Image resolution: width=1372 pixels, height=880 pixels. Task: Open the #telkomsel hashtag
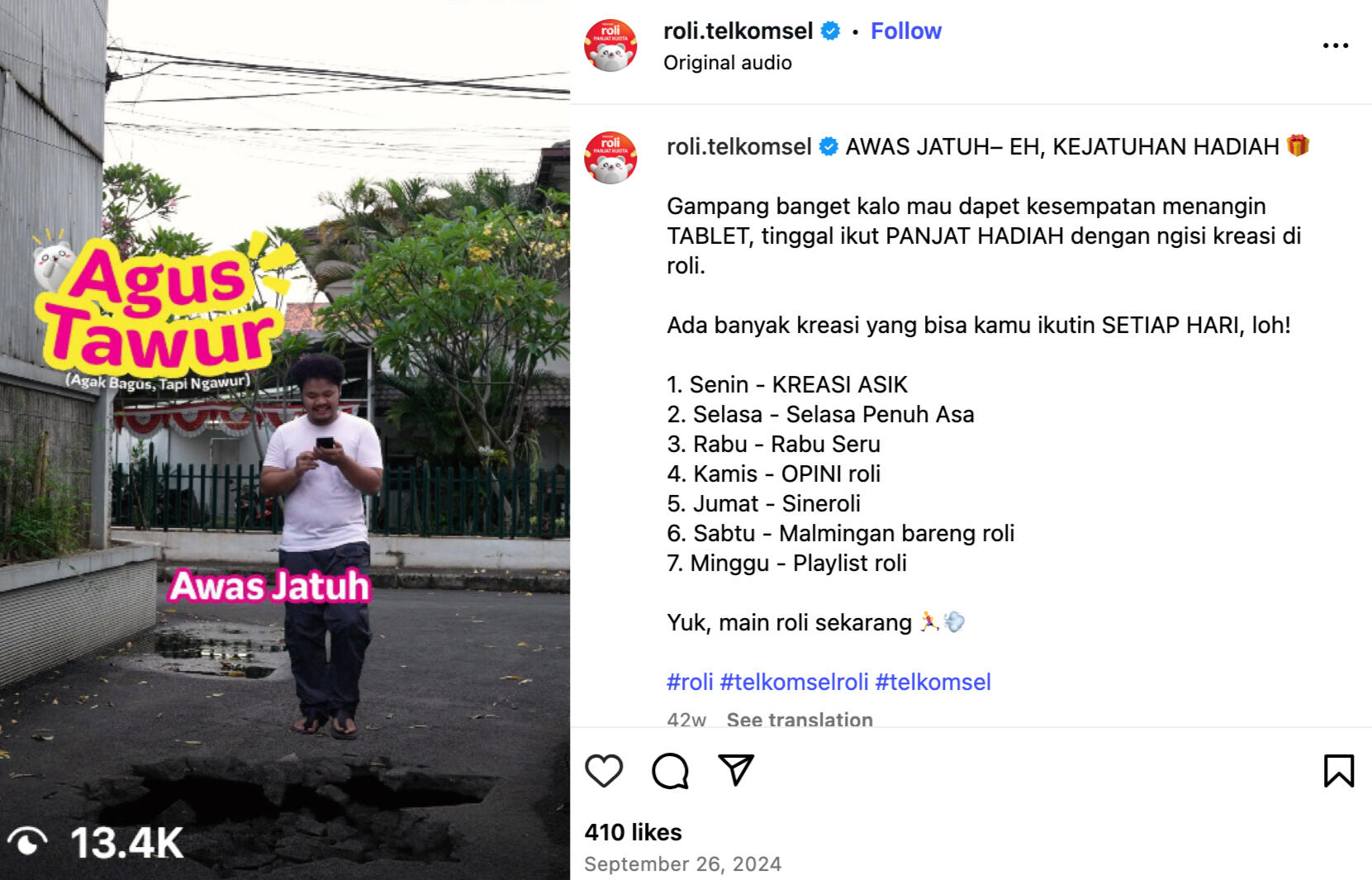pyautogui.click(x=933, y=682)
